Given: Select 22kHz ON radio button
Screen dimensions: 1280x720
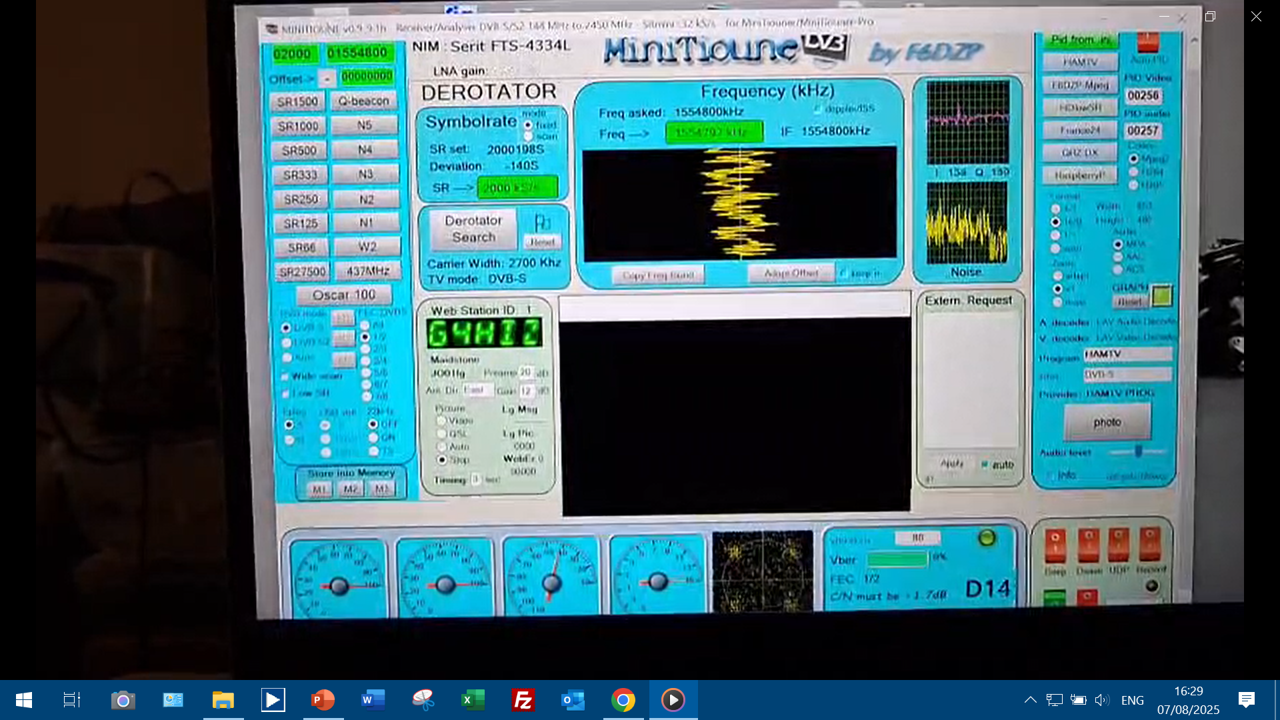Looking at the screenshot, I should (374, 437).
